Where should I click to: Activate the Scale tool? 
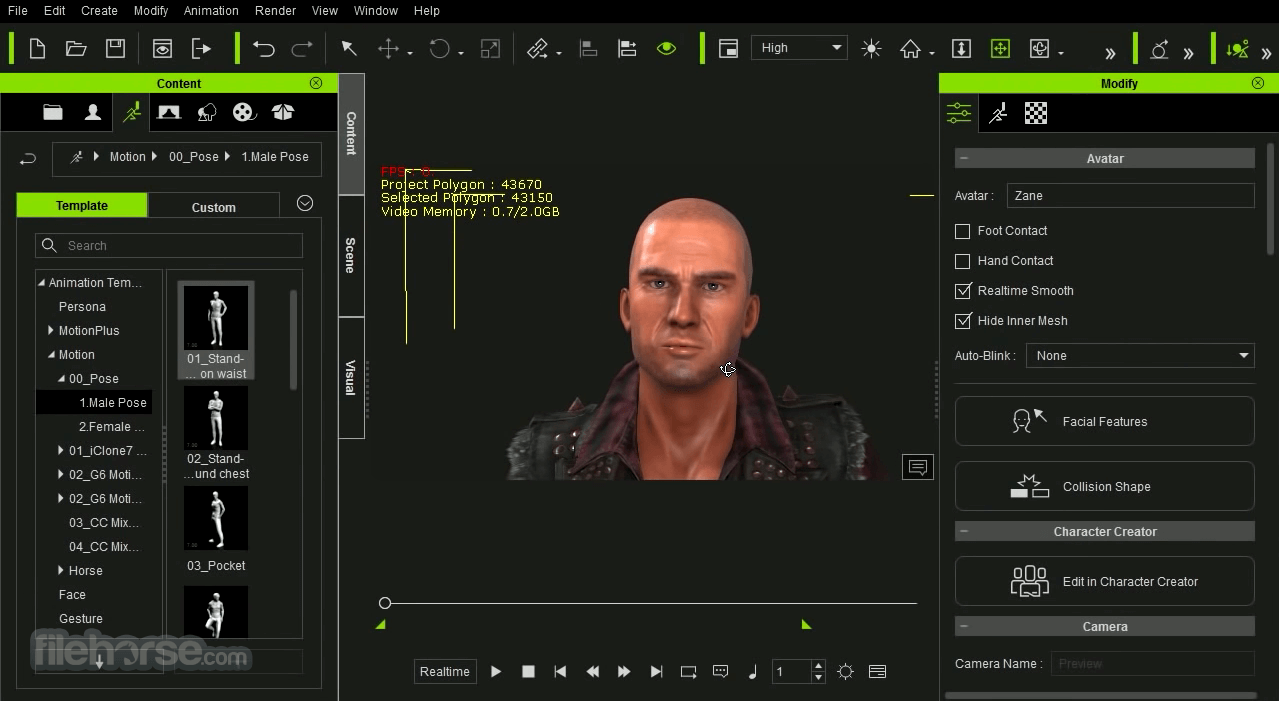coord(490,48)
